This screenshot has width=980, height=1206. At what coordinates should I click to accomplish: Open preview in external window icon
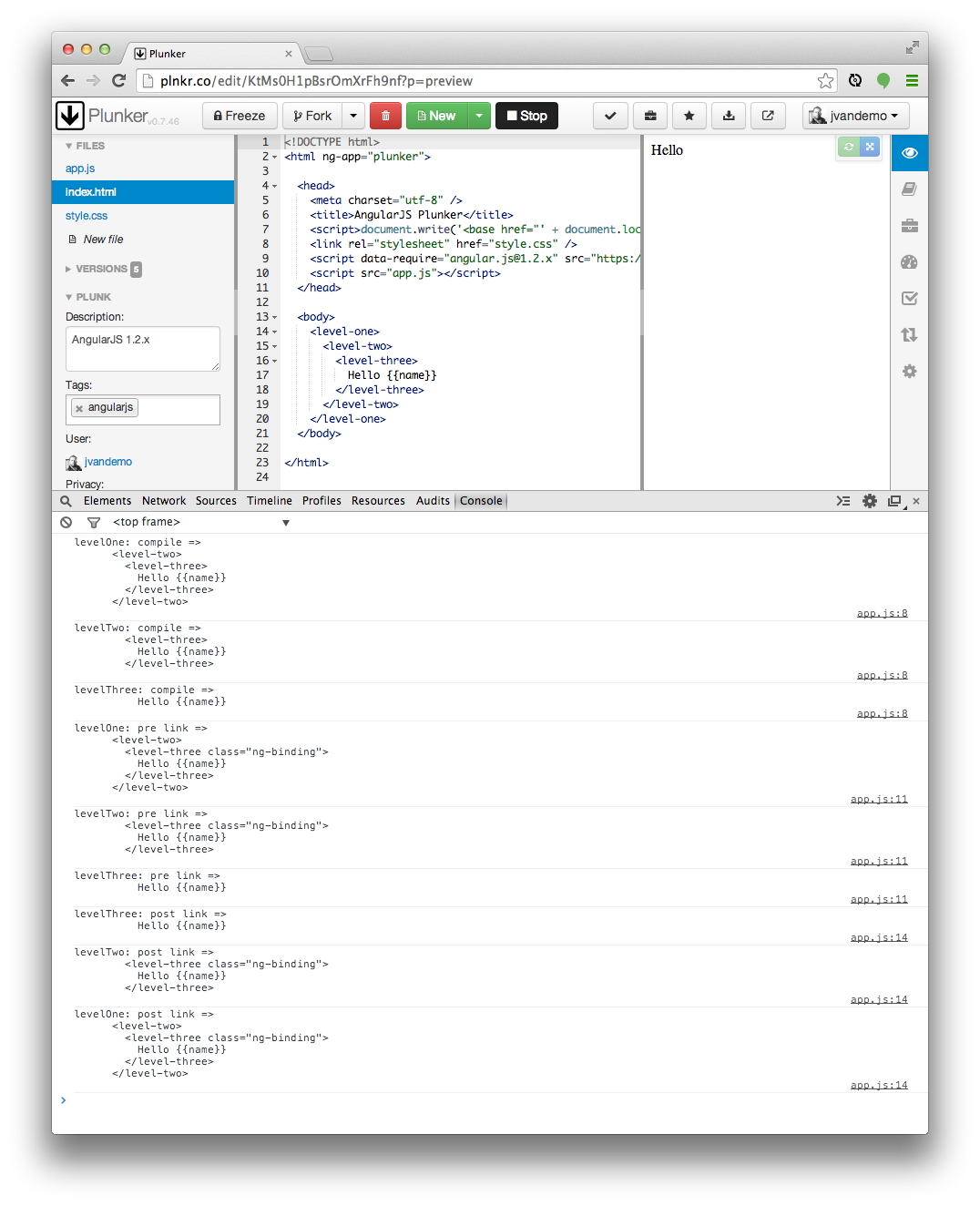coord(768,116)
